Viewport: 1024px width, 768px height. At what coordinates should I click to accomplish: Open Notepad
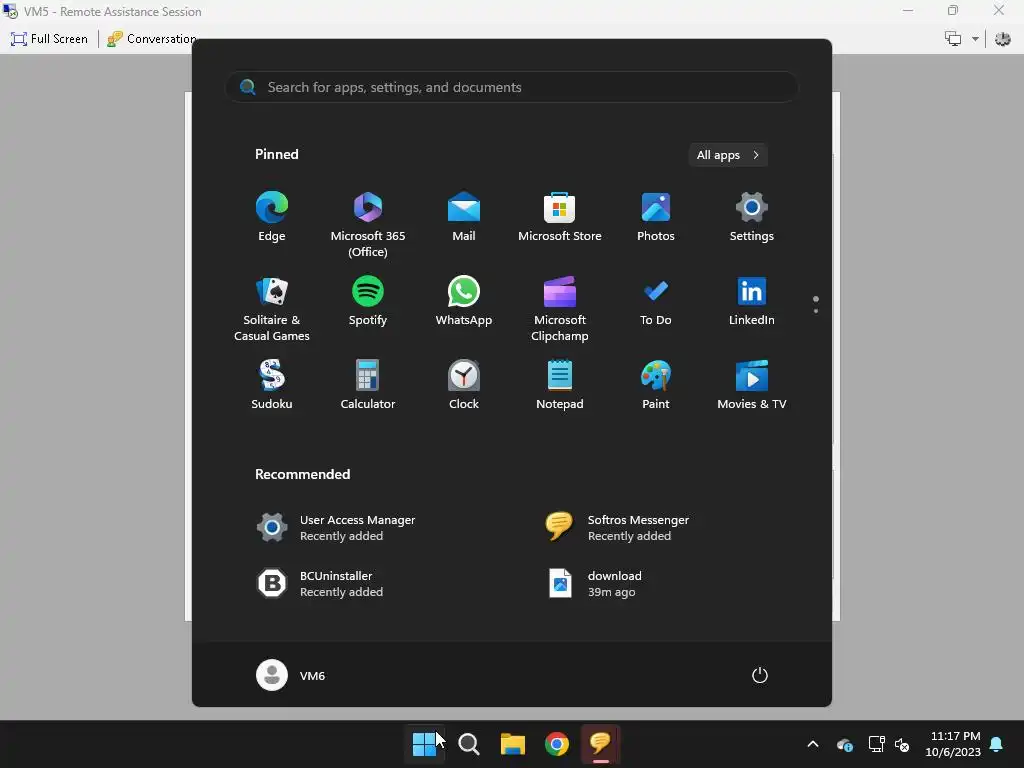tap(560, 385)
